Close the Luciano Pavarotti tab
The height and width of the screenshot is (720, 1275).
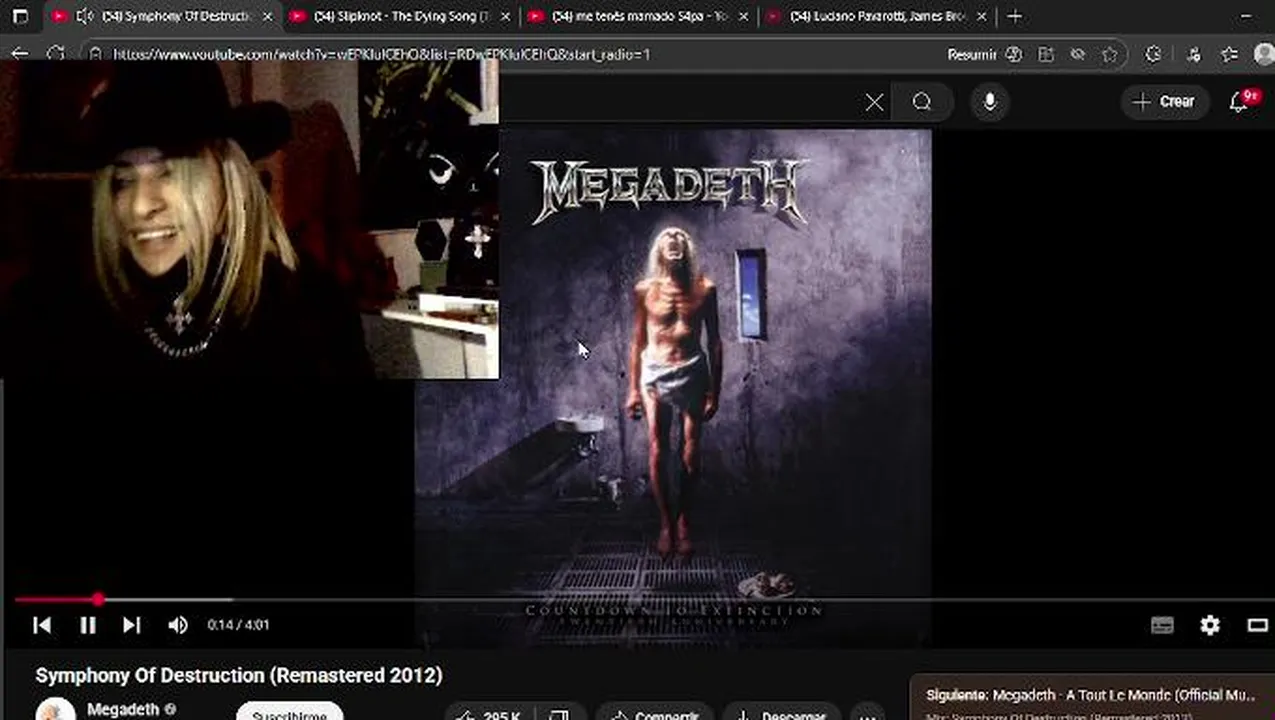pos(980,16)
